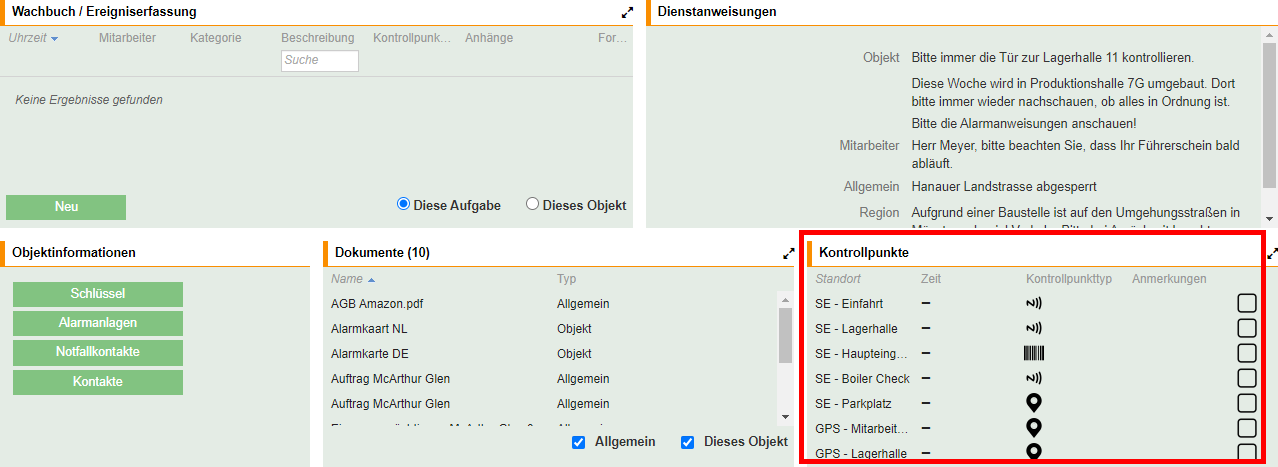Uncheck the Allgemein documents filter
Viewport: 1278px width, 467px height.
point(579,442)
